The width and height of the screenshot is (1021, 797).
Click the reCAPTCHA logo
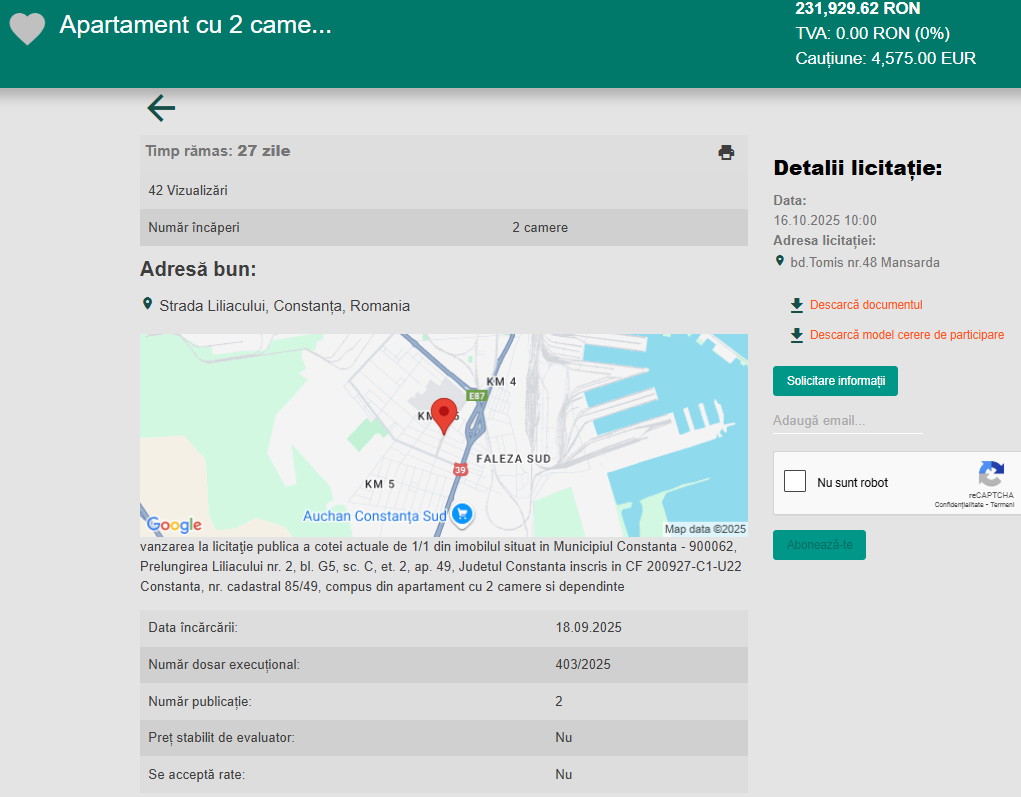[991, 474]
